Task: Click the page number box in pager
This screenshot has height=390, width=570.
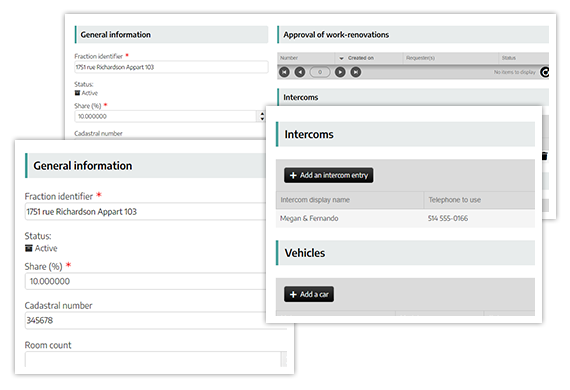Action: [320, 72]
